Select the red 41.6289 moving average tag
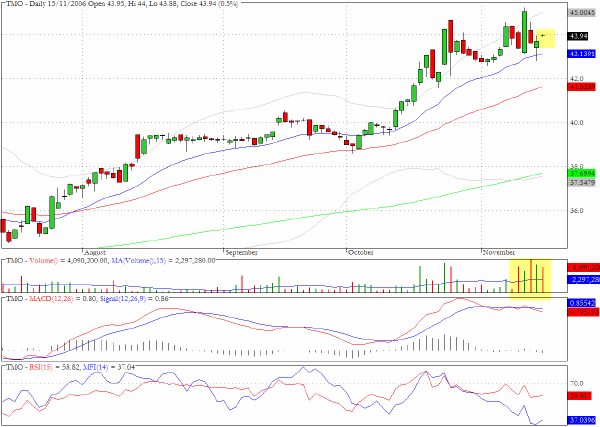The height and width of the screenshot is (427, 600). (x=582, y=87)
